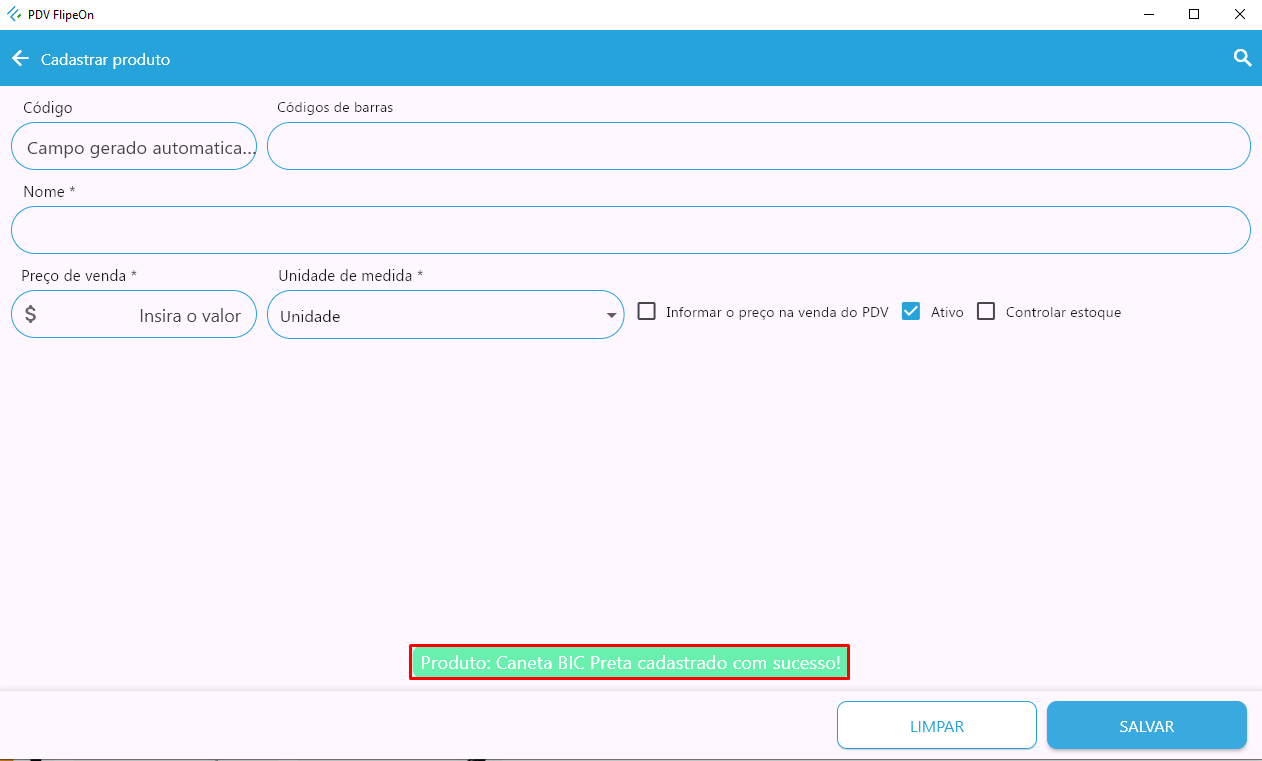Screen dimensions: 1262x761
Task: Enable 'Informar o preço na venda do PDV'
Action: [x=647, y=312]
